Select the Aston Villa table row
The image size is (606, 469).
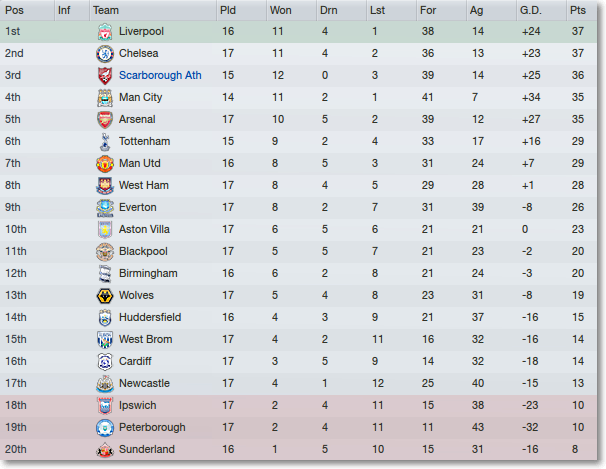click(298, 229)
